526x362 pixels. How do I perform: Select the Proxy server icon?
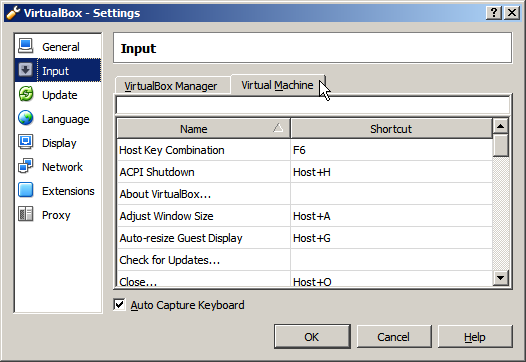pyautogui.click(x=25, y=214)
